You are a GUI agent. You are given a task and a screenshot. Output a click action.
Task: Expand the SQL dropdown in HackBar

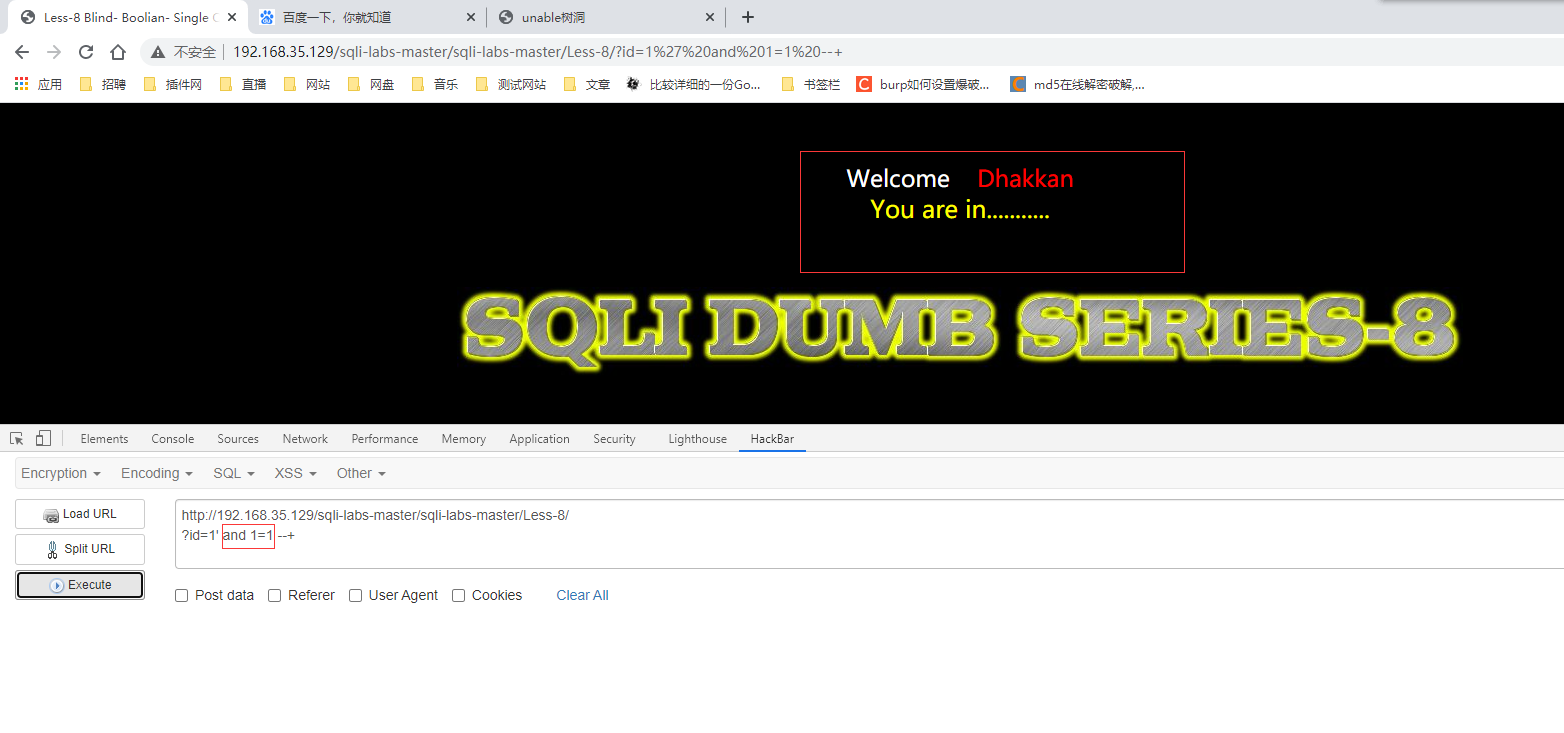pos(234,473)
